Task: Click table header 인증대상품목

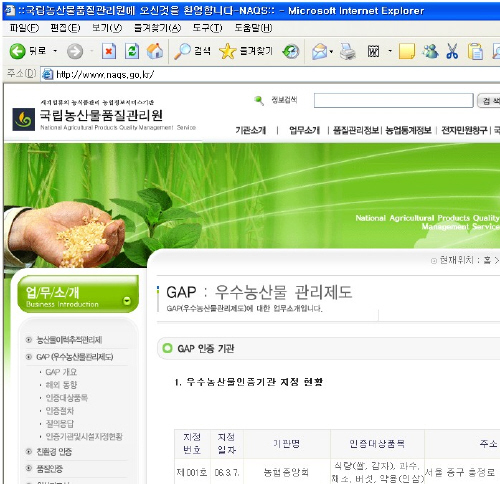Action: click(x=377, y=444)
